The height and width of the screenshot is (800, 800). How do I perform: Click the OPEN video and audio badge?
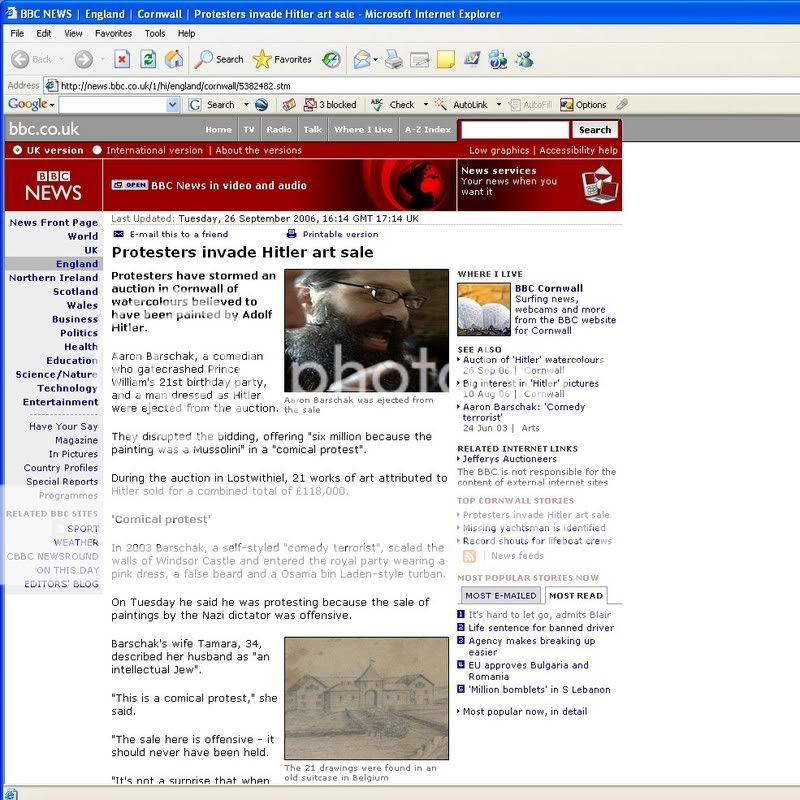click(x=130, y=185)
